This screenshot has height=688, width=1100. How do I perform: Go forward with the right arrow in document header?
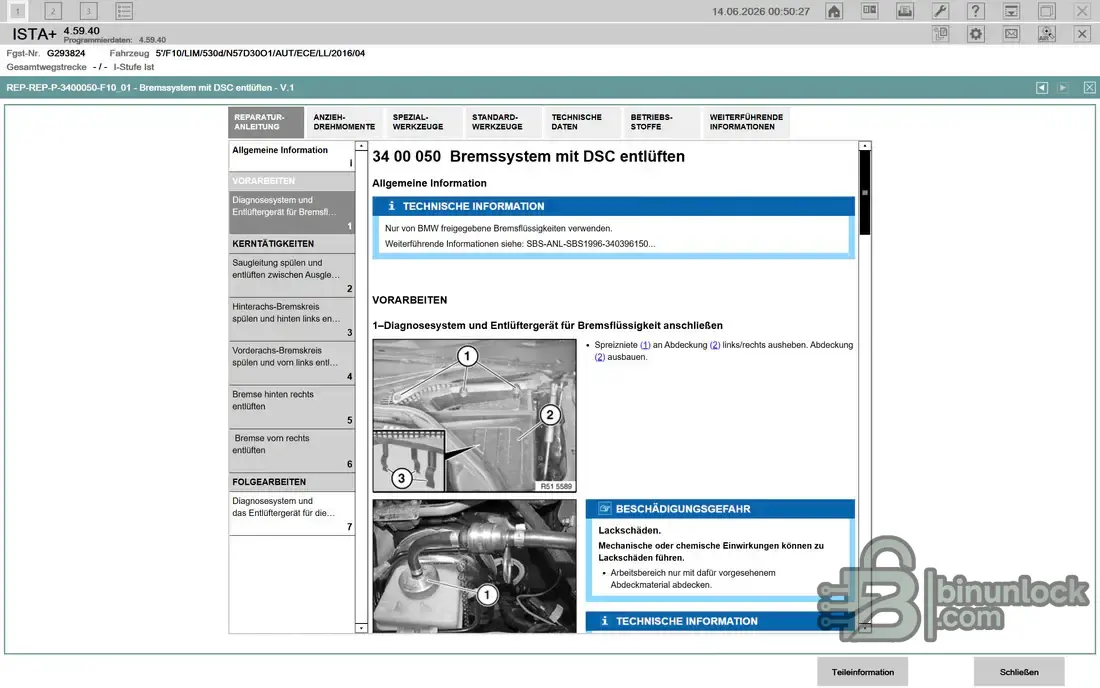[x=1064, y=88]
